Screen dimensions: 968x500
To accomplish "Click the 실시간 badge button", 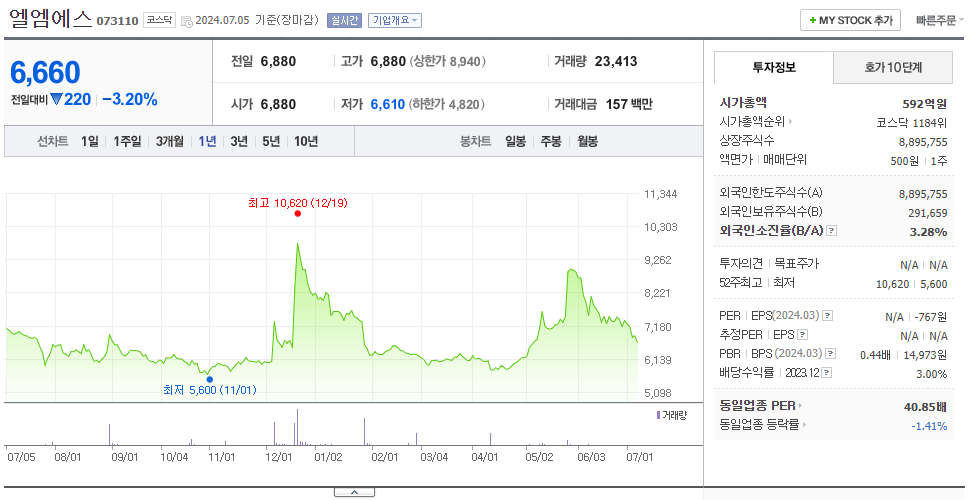I will [343, 20].
